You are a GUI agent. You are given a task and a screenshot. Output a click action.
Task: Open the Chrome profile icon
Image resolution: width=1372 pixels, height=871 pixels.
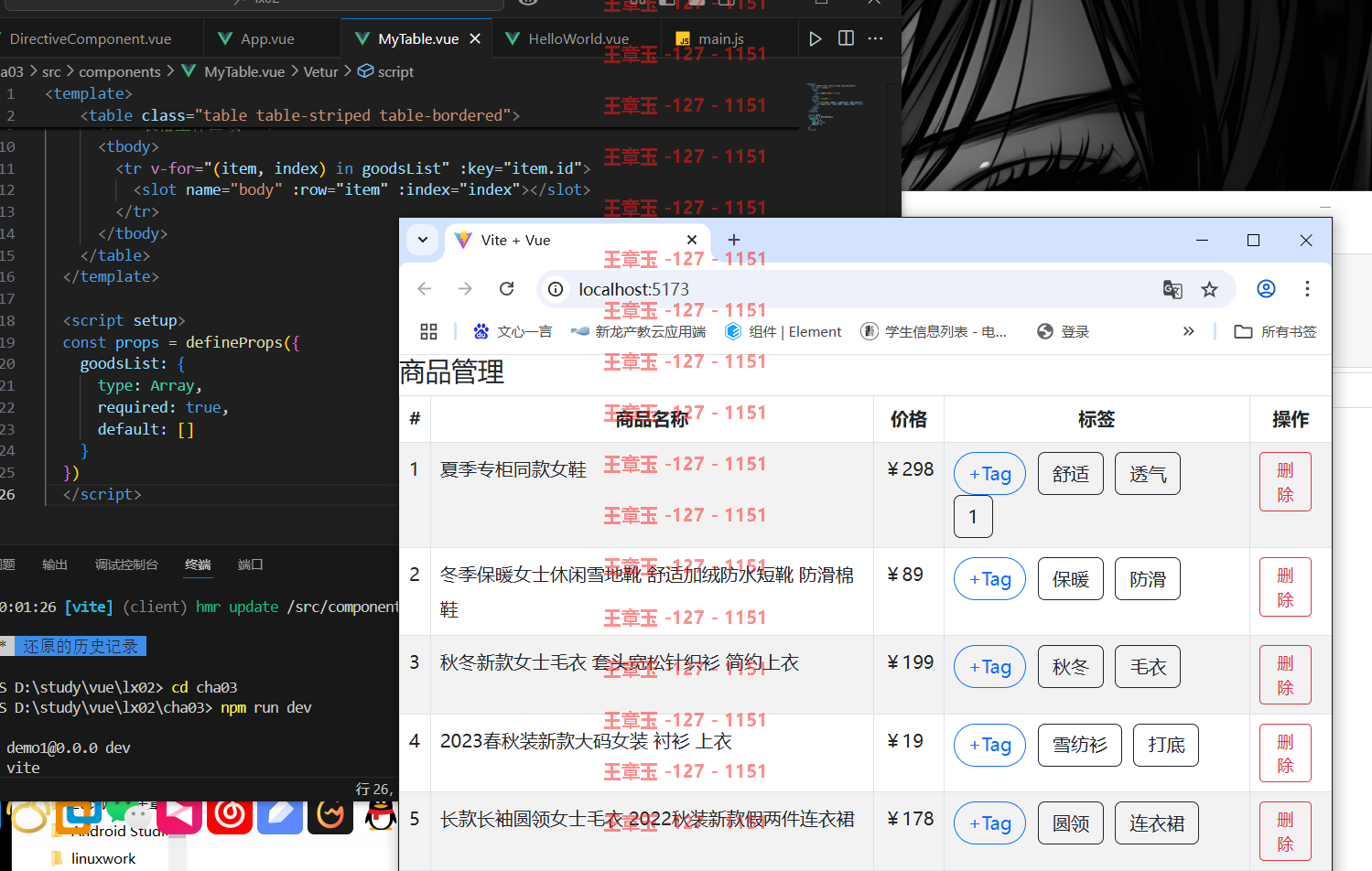tap(1266, 289)
